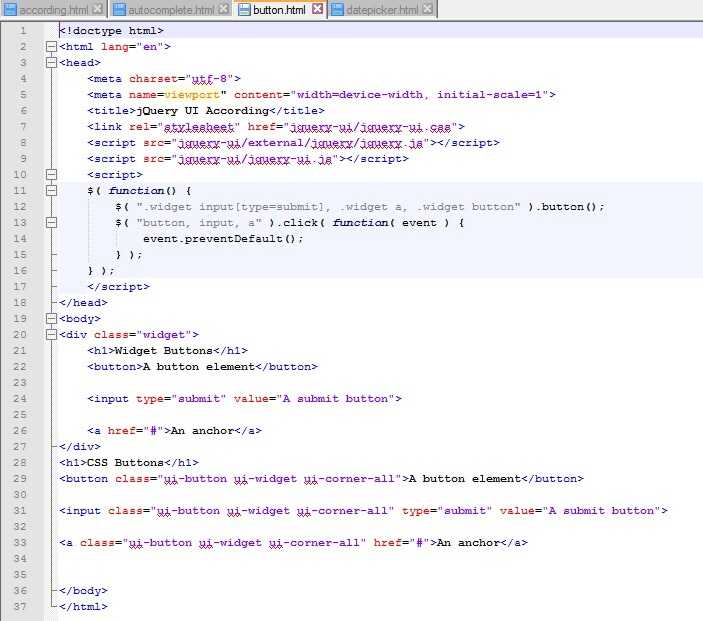Select the button.html tab
The width and height of the screenshot is (703, 621).
(279, 9)
